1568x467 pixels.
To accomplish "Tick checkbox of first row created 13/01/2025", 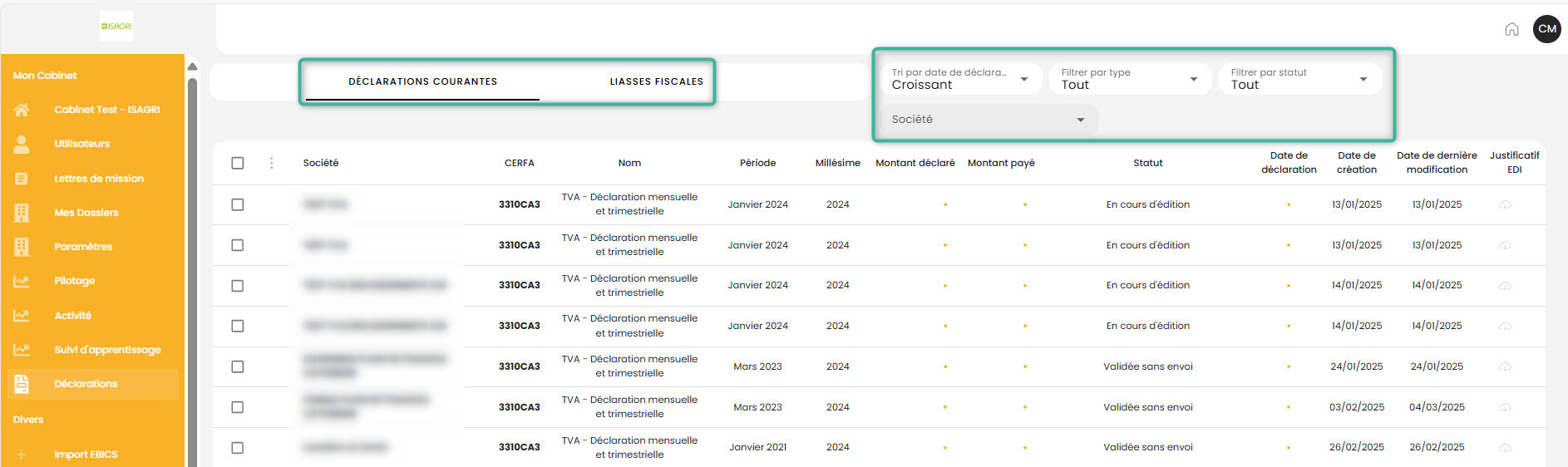I will pyautogui.click(x=238, y=204).
